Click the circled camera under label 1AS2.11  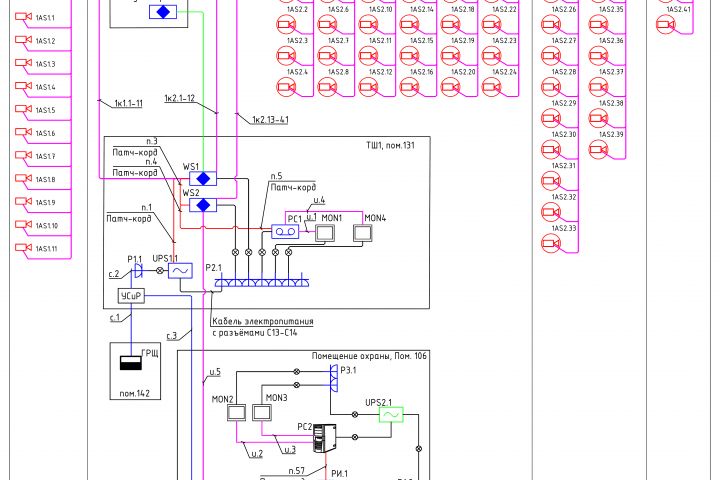click(x=368, y=56)
